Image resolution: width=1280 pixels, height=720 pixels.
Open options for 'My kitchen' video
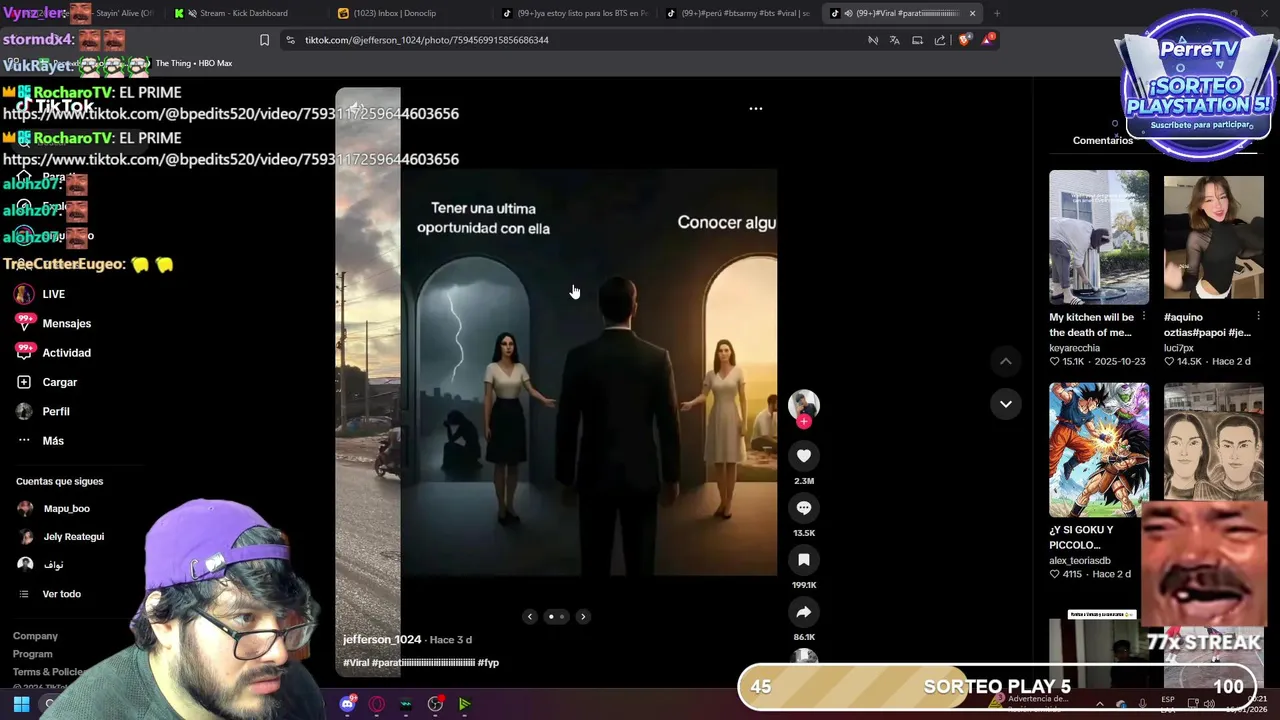pyautogui.click(x=1144, y=316)
